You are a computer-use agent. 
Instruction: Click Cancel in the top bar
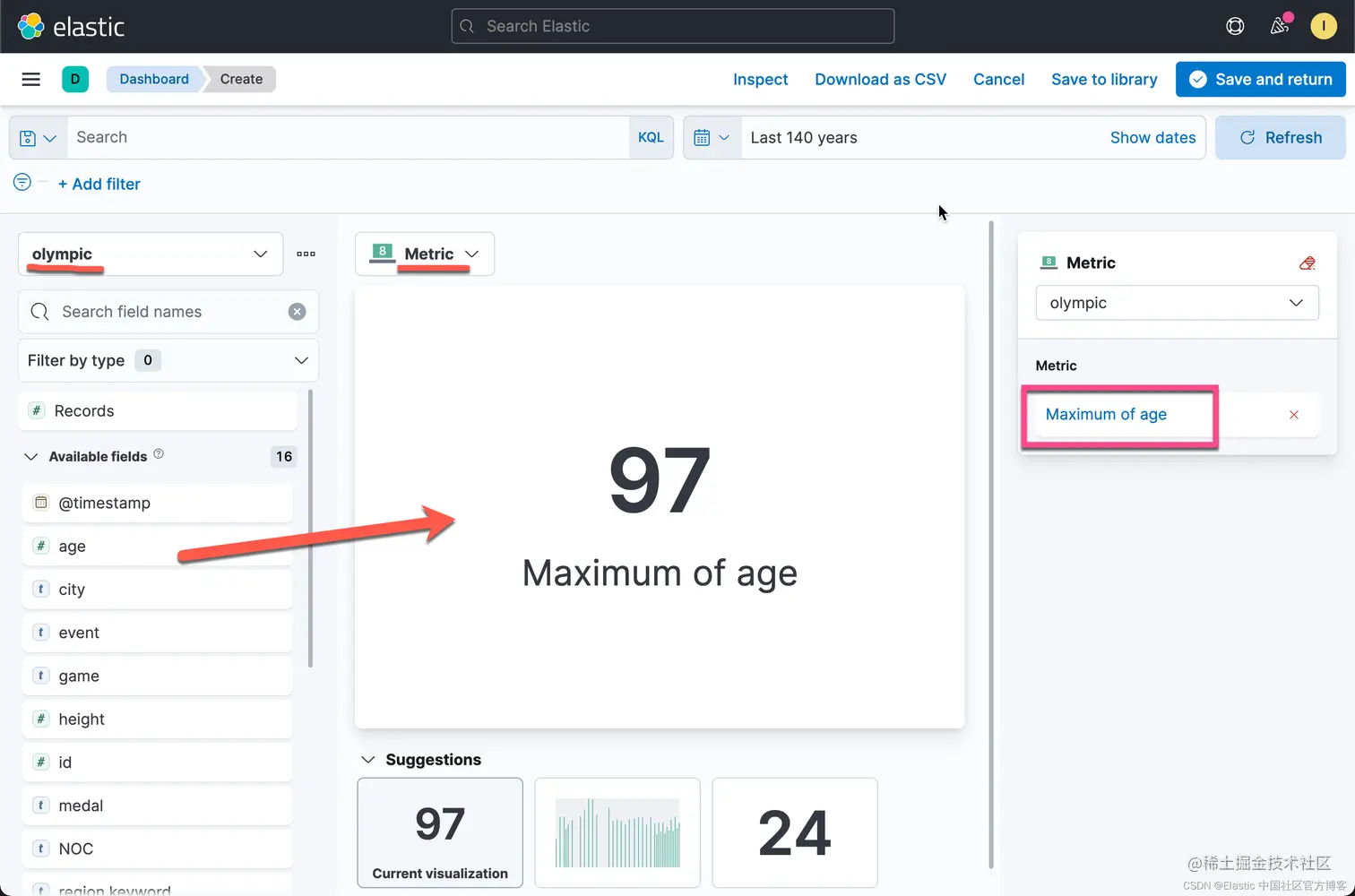998,79
